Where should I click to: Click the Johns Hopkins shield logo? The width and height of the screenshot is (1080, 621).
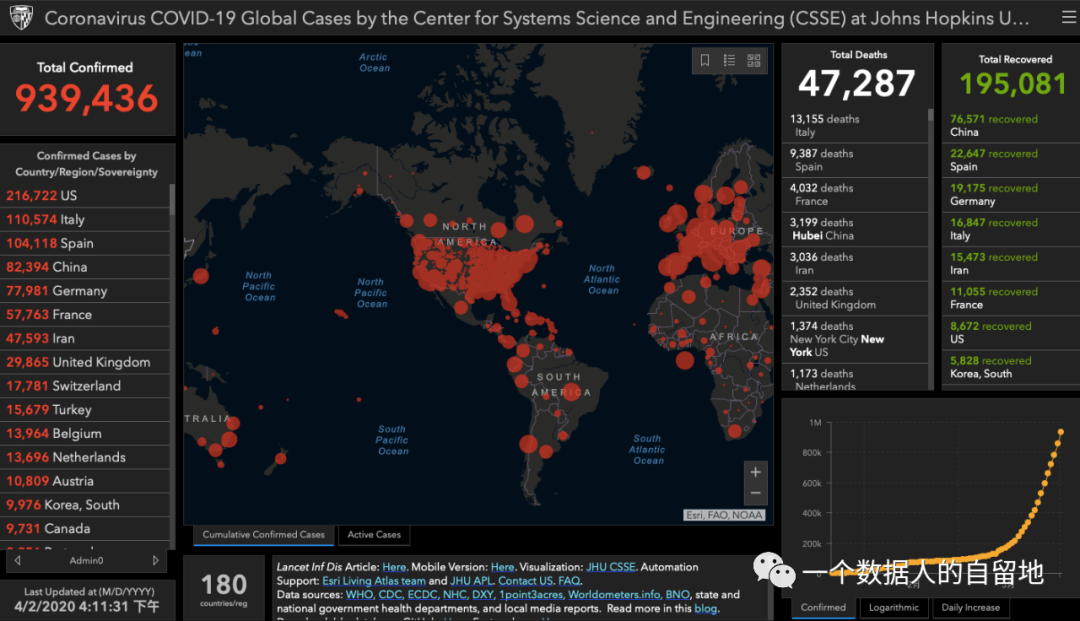20,18
